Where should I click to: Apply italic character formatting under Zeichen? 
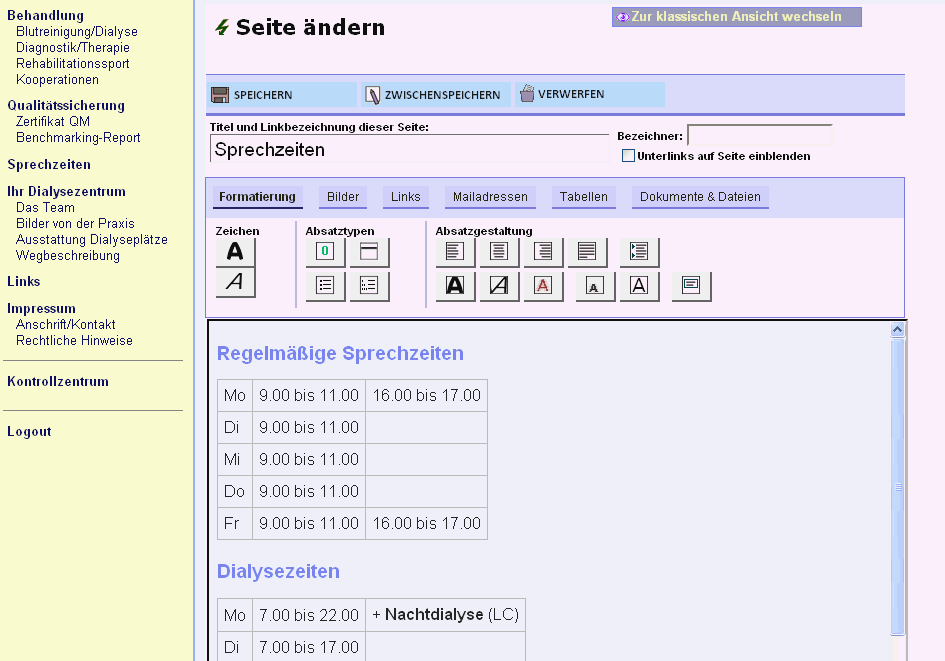coord(235,282)
